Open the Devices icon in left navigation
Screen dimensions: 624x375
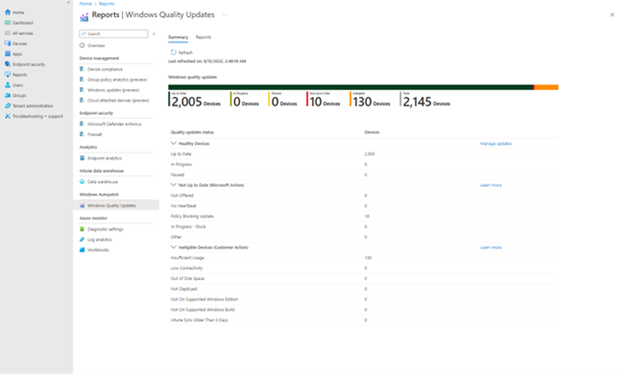(x=8, y=43)
